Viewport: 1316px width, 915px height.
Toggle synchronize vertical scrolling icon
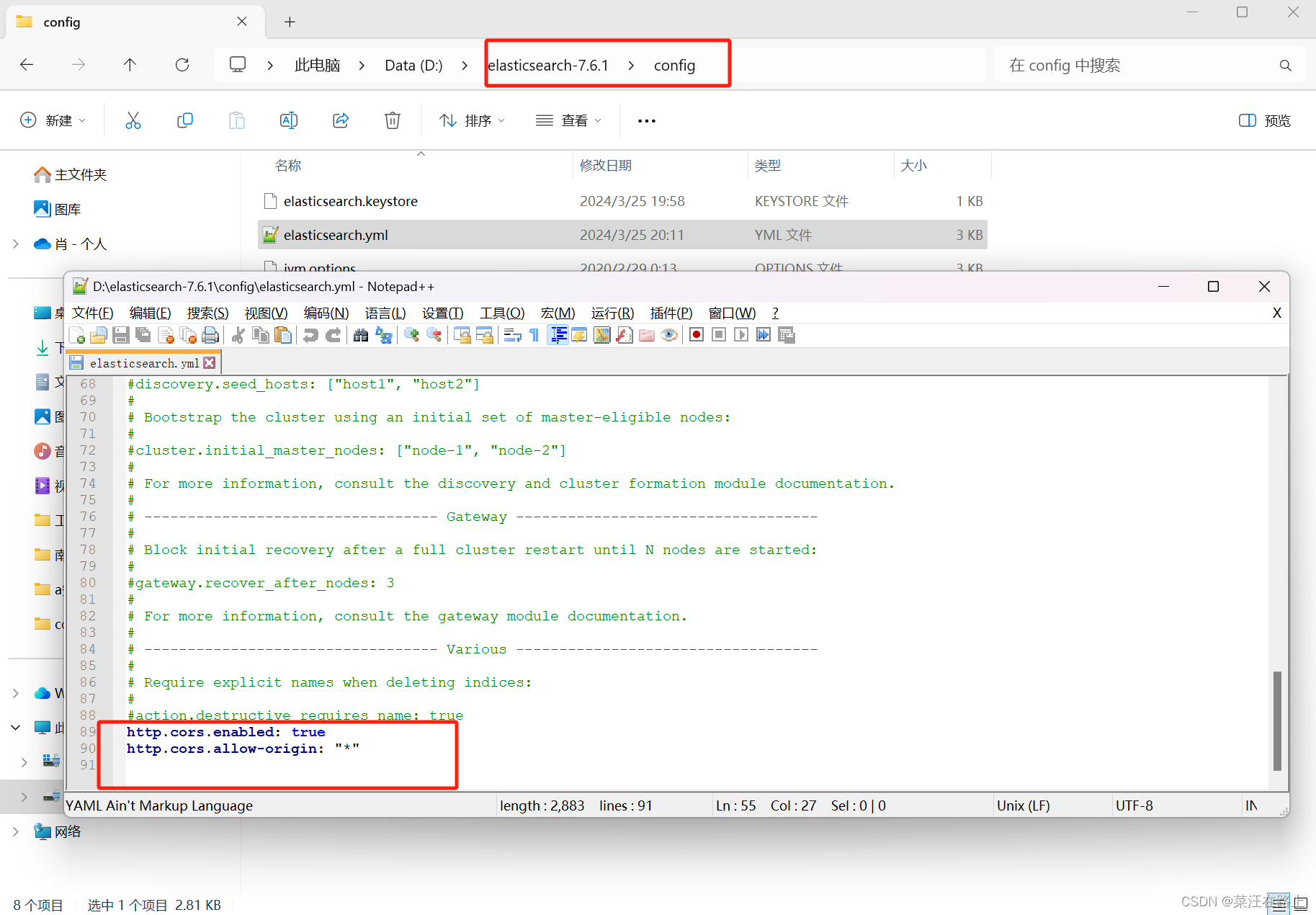[x=462, y=335]
